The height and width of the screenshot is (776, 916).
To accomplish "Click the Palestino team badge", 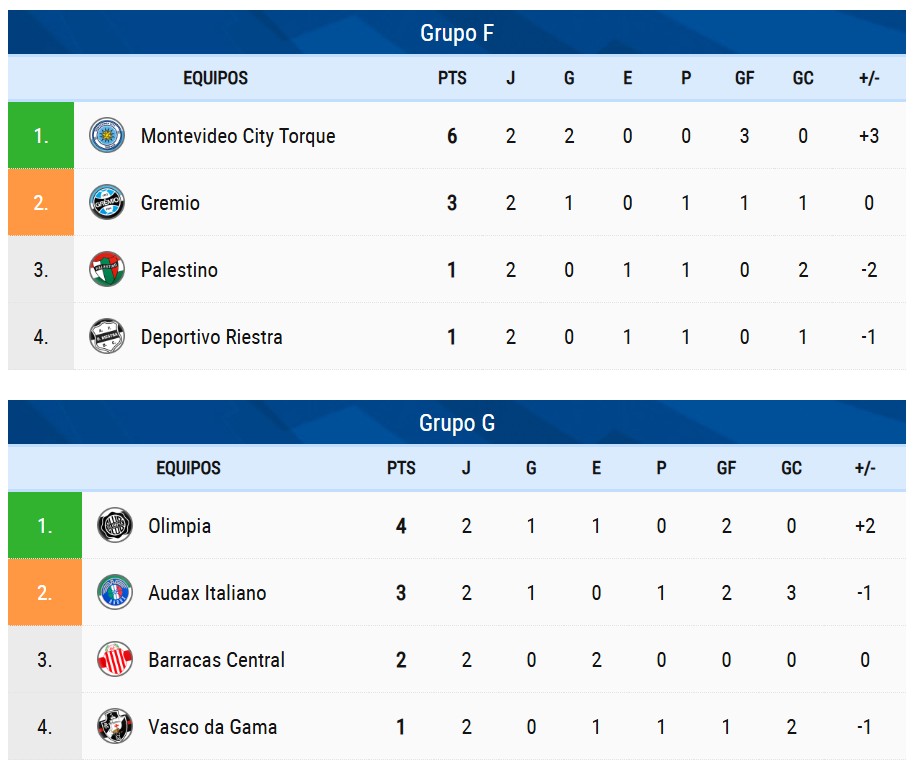I will (107, 270).
